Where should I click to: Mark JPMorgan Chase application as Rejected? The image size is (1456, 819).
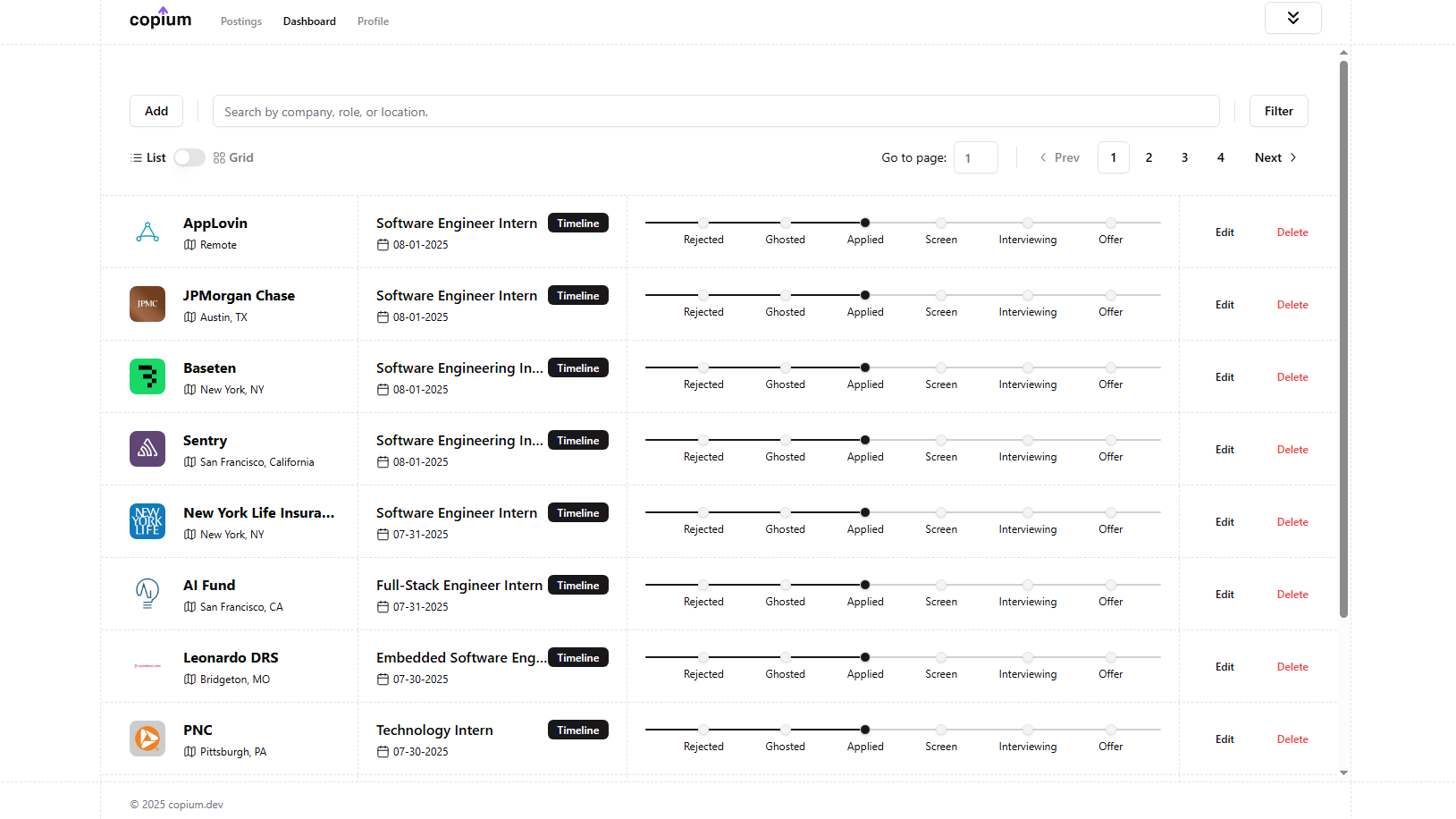(x=703, y=295)
